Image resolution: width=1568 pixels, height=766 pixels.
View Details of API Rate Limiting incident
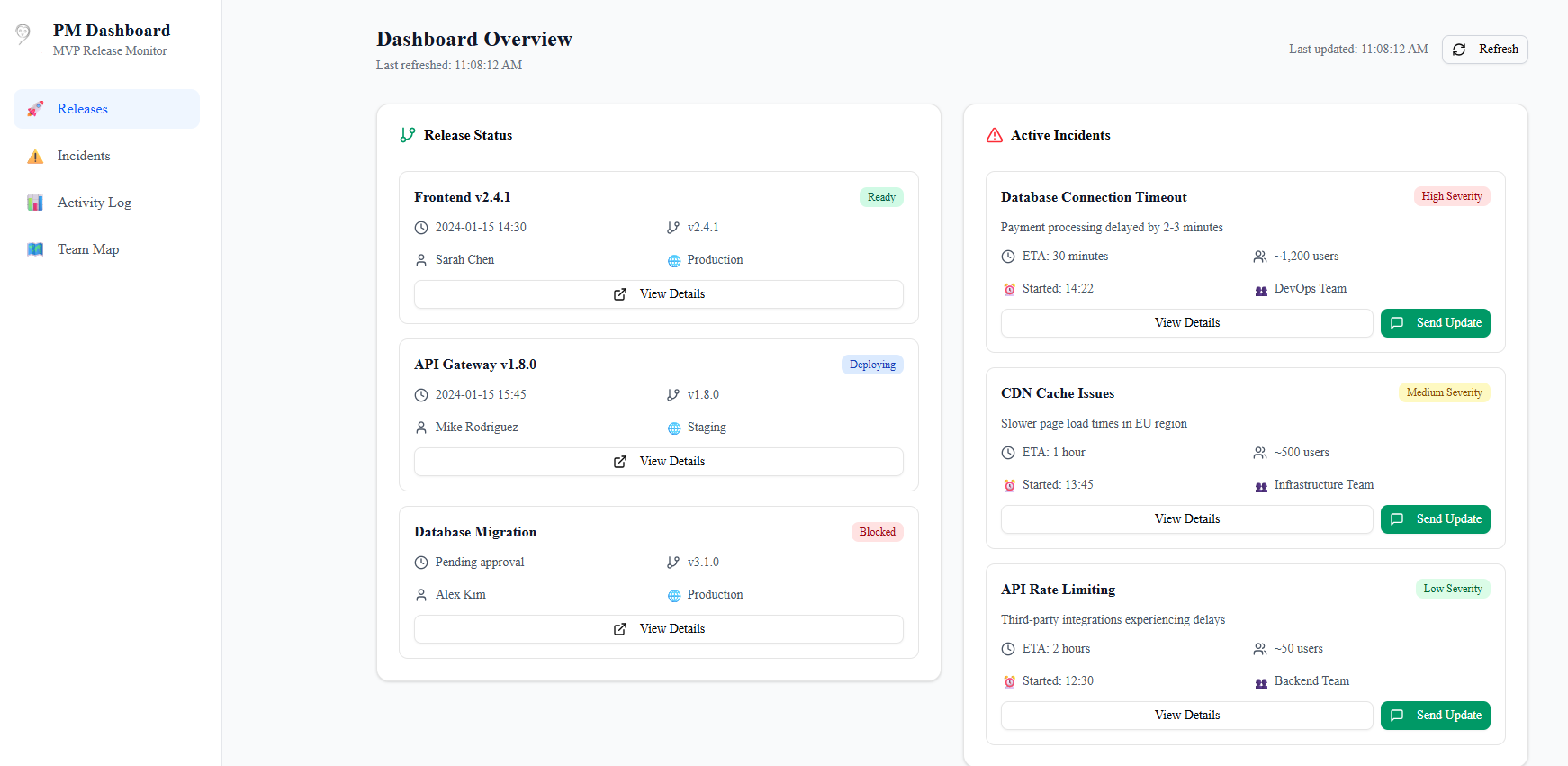coord(1186,716)
